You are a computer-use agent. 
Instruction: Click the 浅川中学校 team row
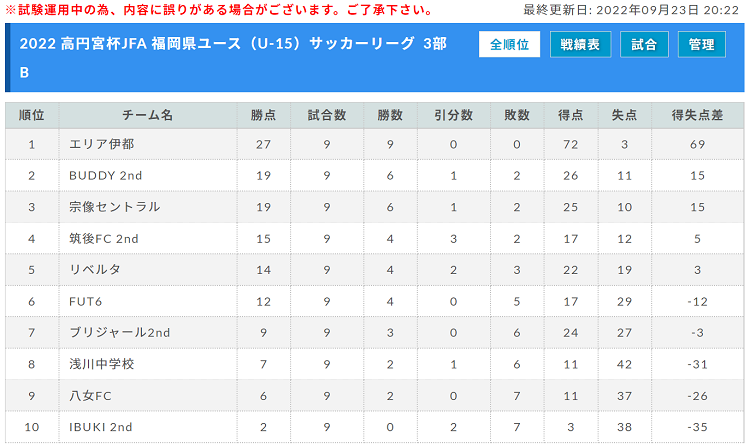375,364
